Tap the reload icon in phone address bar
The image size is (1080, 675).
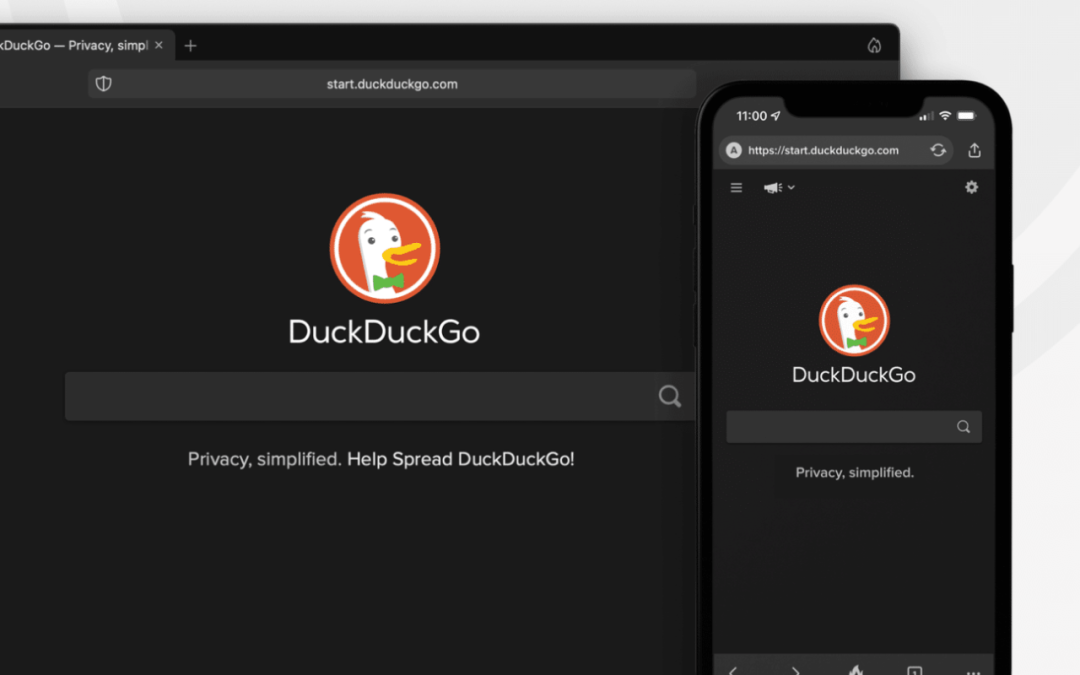[x=938, y=150]
